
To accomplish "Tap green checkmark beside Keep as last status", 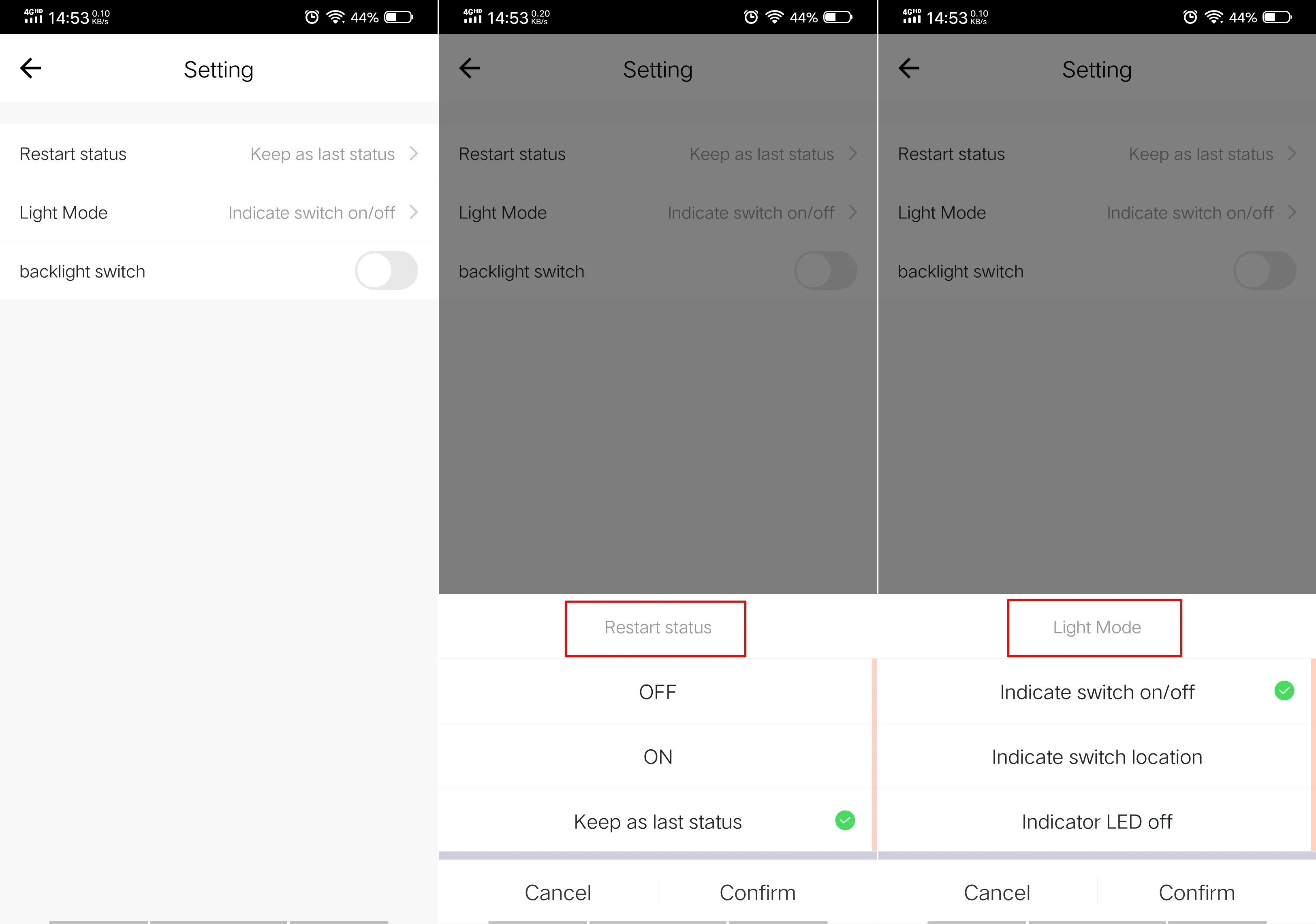I will coord(845,820).
